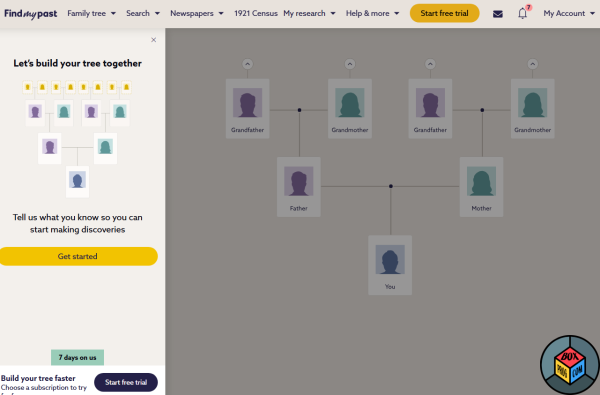Select the Mother card in tree
This screenshot has width=600, height=395.
click(481, 187)
